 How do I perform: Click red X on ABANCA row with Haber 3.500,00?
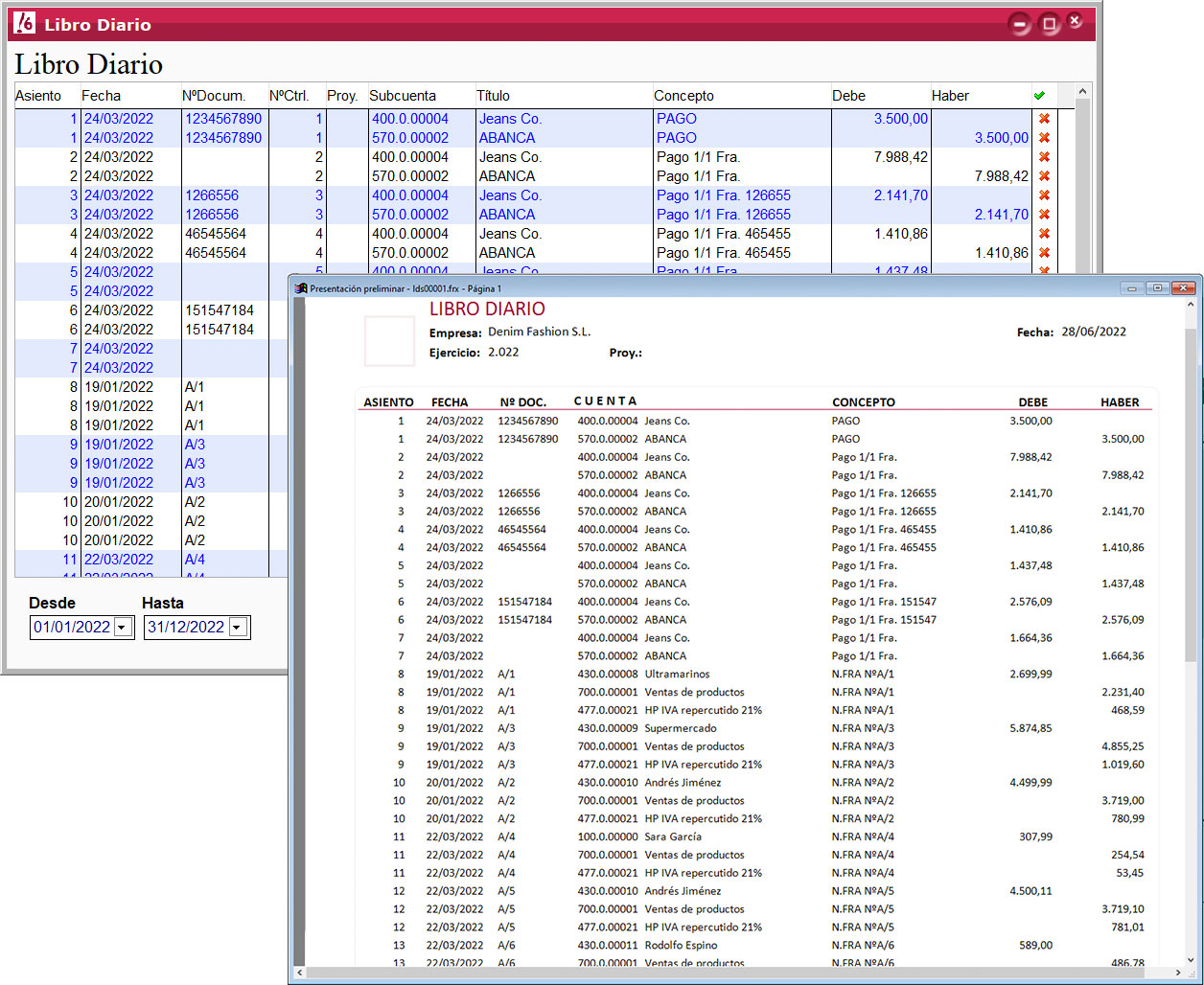click(1044, 138)
